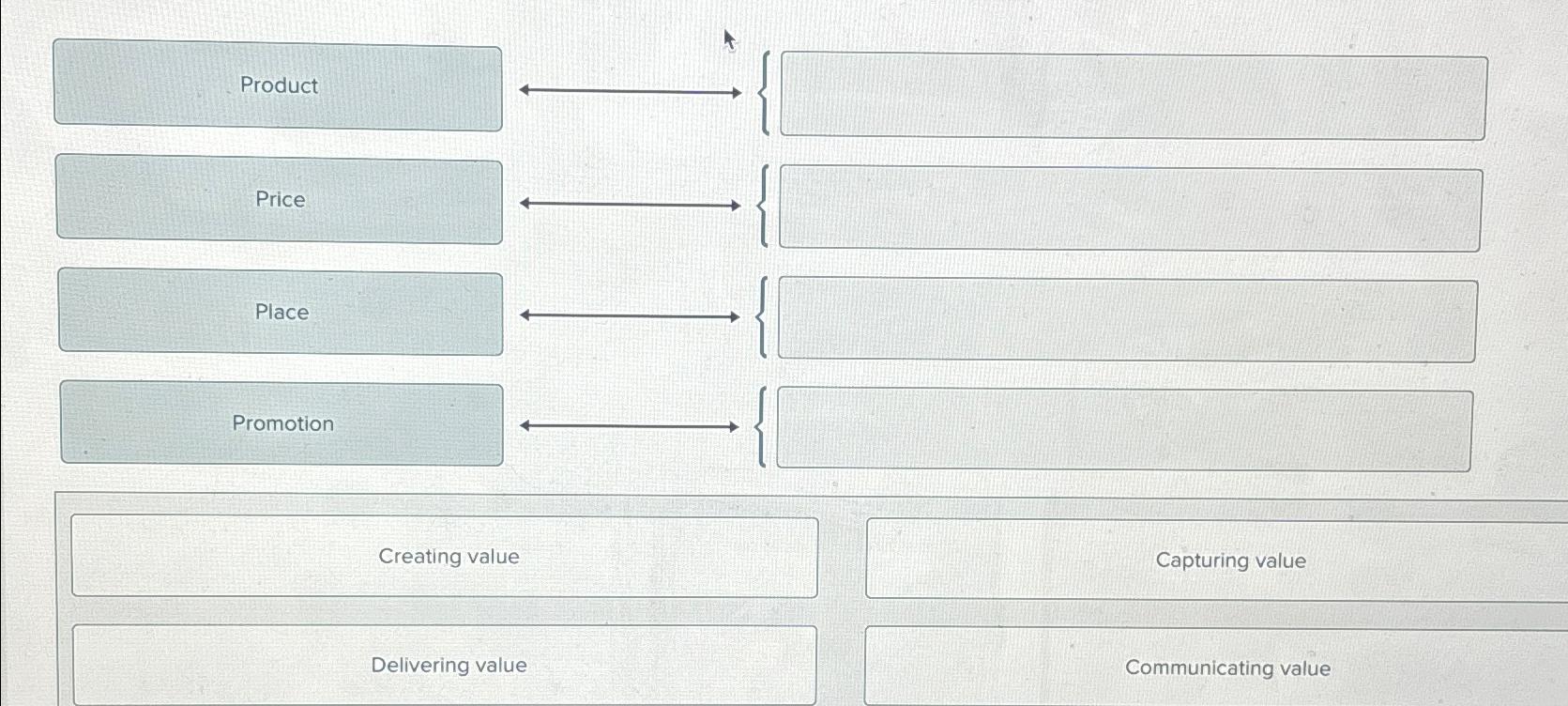Select the Promotion box
This screenshot has height=706, width=1568.
coord(282,424)
